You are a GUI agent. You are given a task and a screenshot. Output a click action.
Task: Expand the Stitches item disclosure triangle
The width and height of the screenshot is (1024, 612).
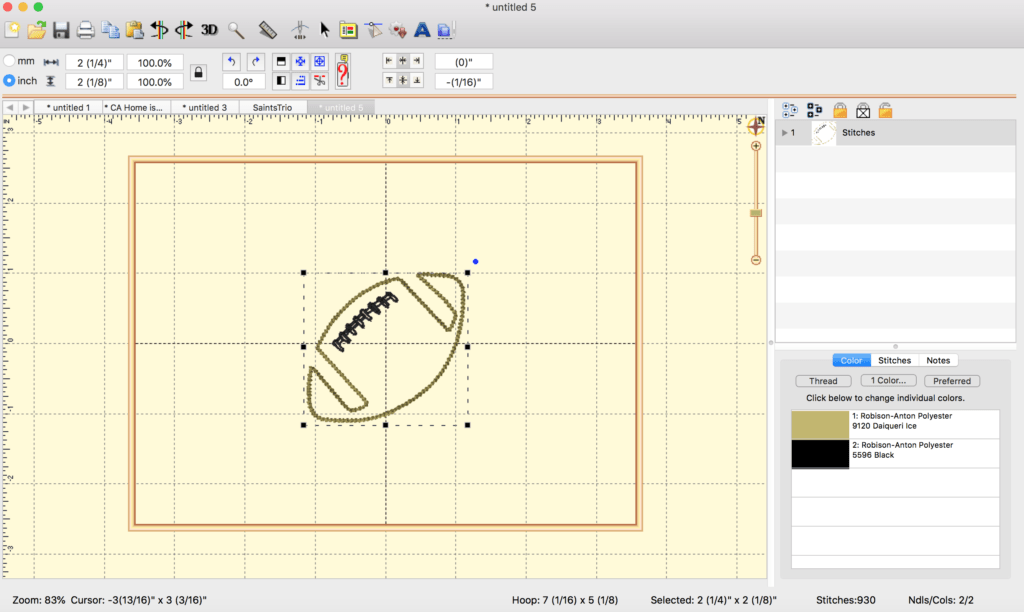pos(785,132)
